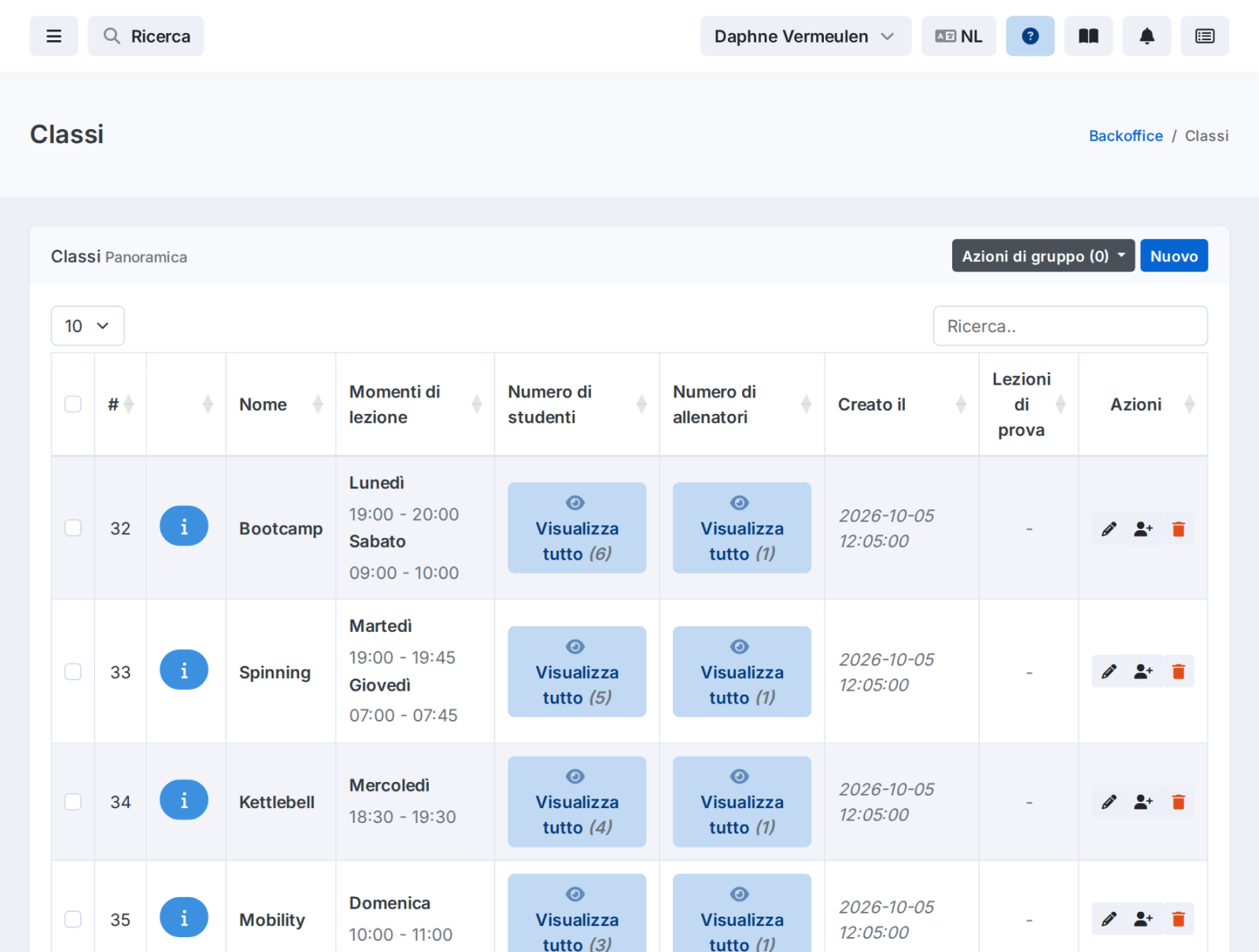1259x952 pixels.
Task: View all 5 students of Spinning
Action: click(x=577, y=672)
